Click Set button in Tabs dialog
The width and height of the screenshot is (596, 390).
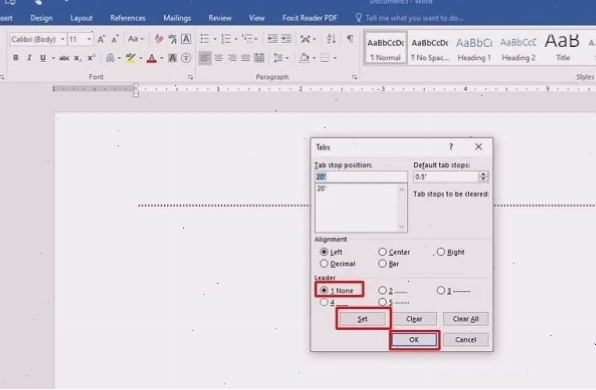click(x=363, y=319)
